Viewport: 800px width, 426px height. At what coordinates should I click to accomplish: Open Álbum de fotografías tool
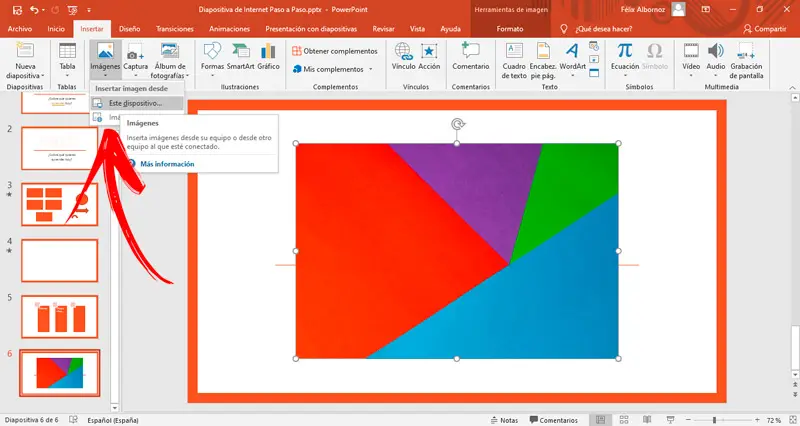pyautogui.click(x=170, y=60)
